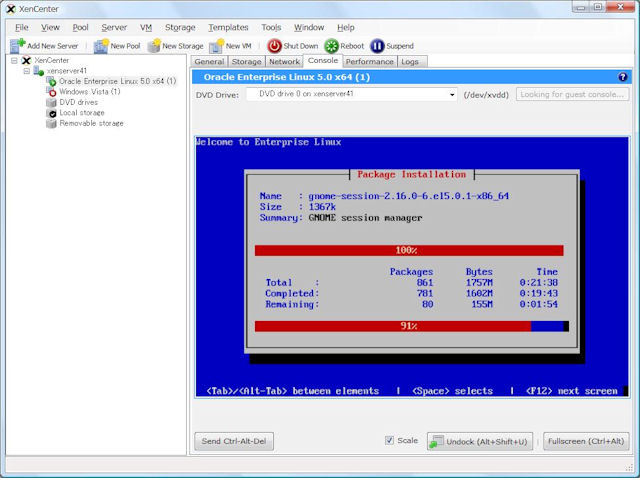
Task: Select Oracle Enterprise Linux 5.0 x64 (1) row
Action: coord(118,81)
